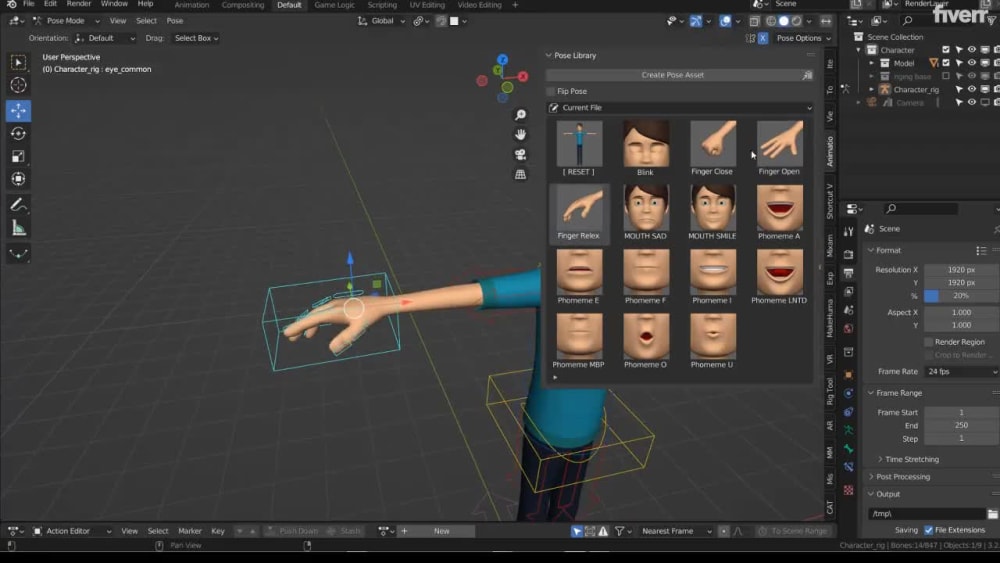Open the Scene properties tab icon
Viewport: 1000px width, 563px height.
pos(848,310)
